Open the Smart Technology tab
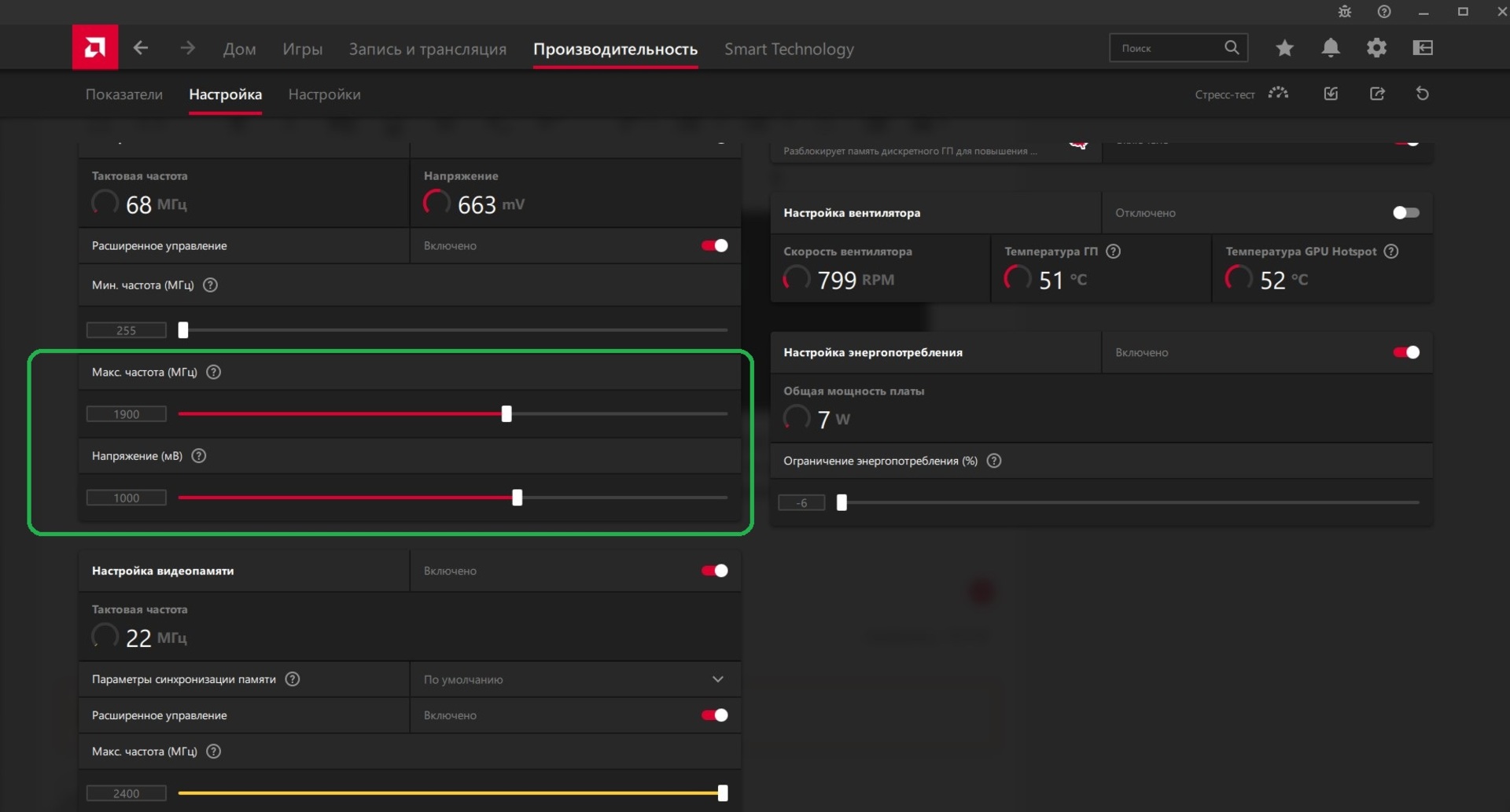The height and width of the screenshot is (812, 1510). (x=789, y=49)
